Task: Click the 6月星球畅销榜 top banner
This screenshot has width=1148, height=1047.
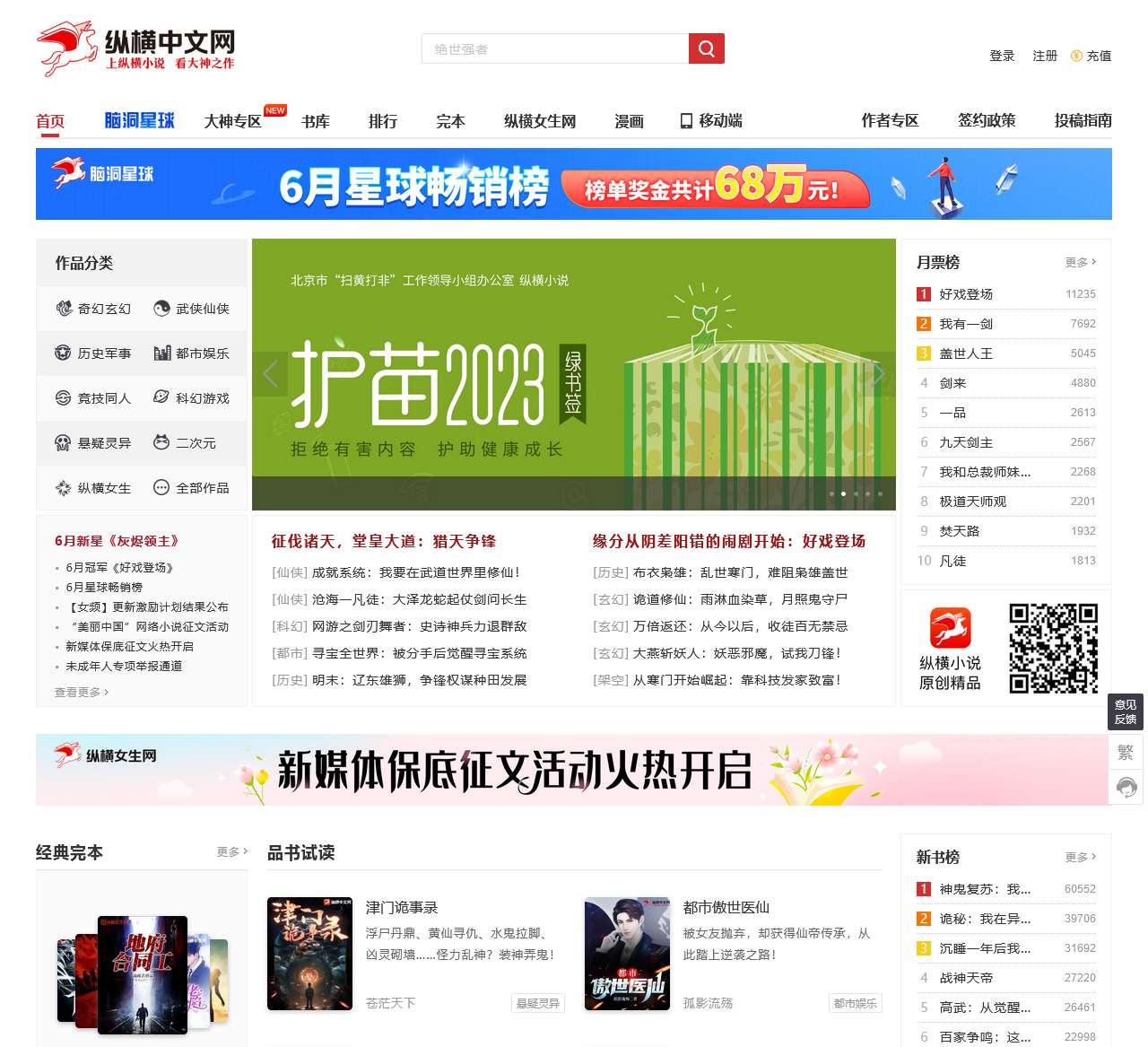Action: (574, 184)
